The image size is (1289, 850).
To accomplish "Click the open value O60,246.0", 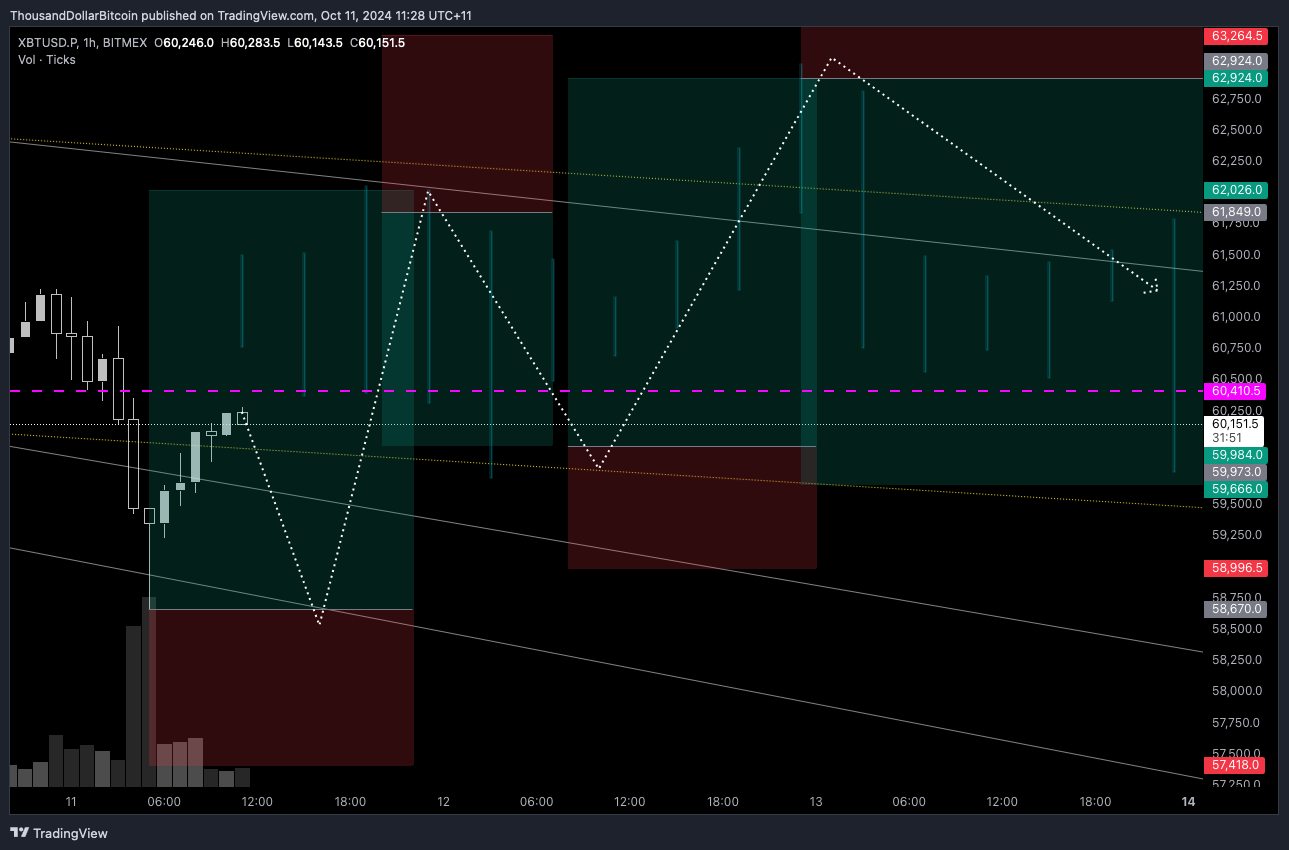I will pyautogui.click(x=185, y=42).
